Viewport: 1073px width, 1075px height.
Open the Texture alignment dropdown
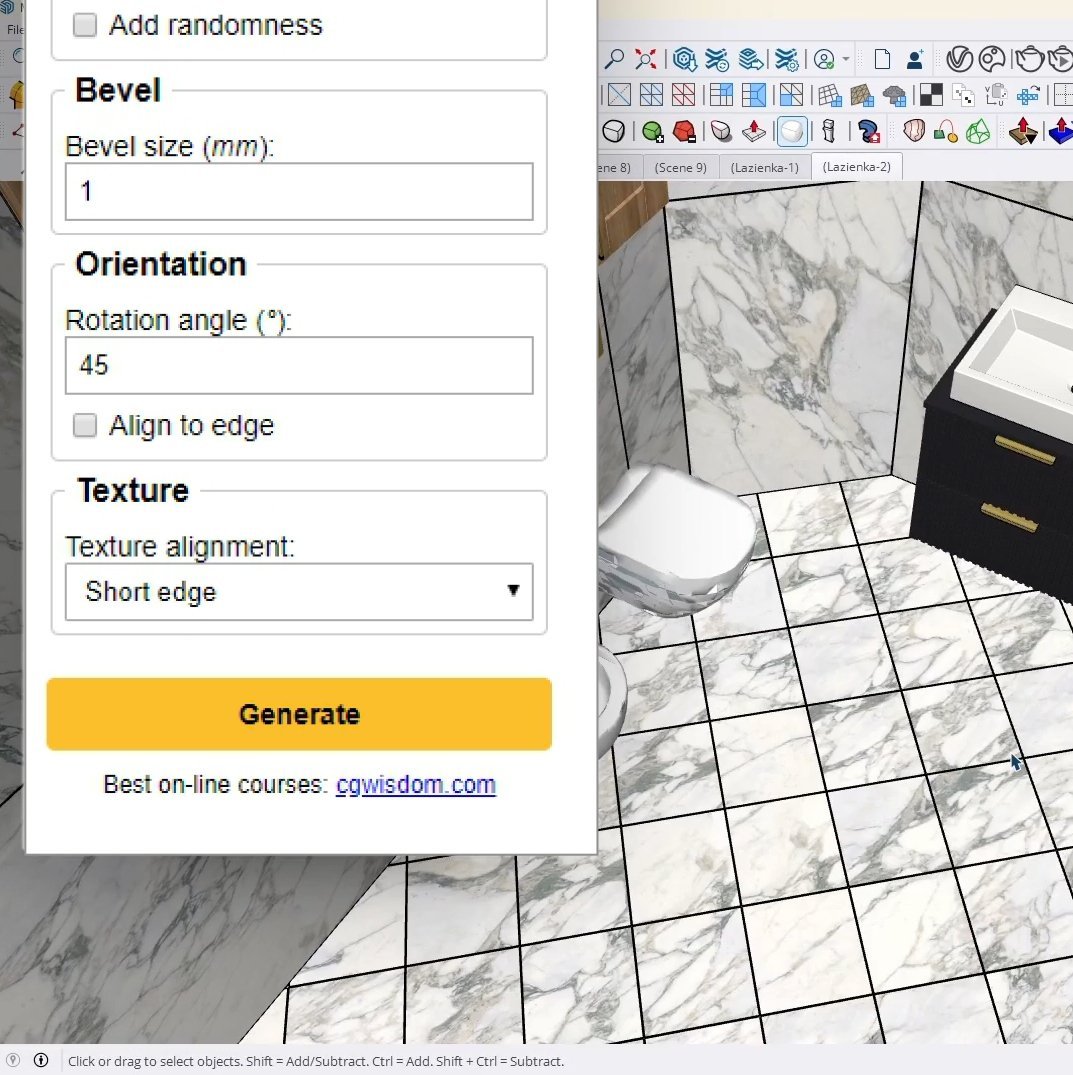click(x=515, y=592)
